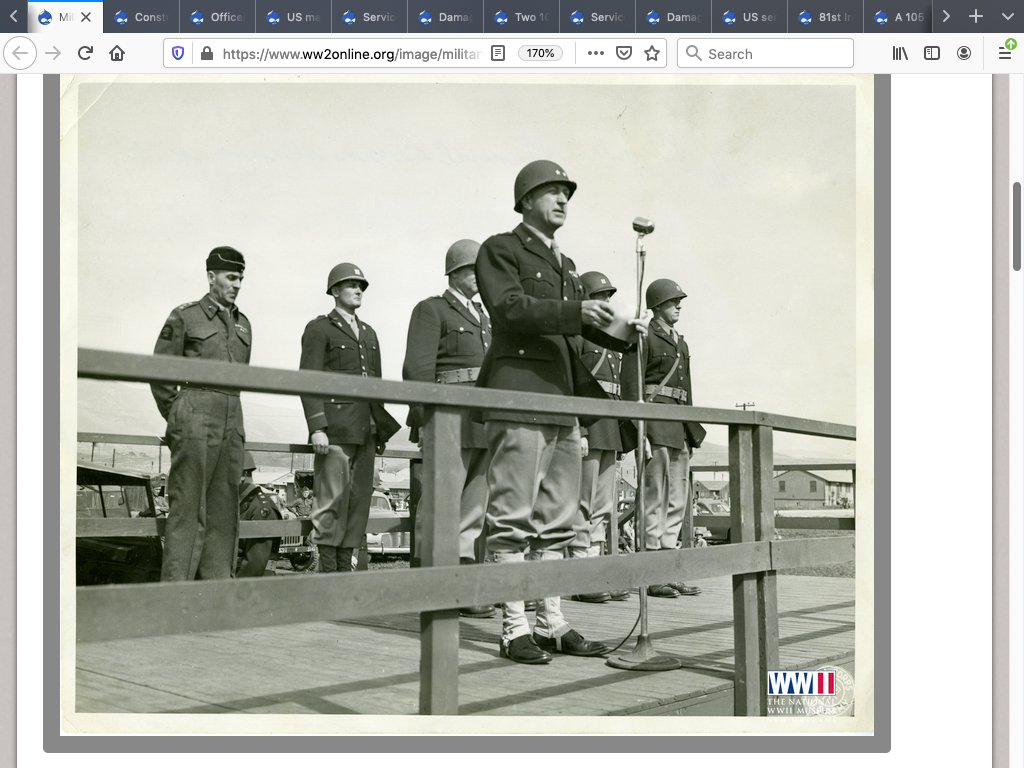The width and height of the screenshot is (1024, 768).
Task: Reset the 170% zoom level badge
Action: 541,53
